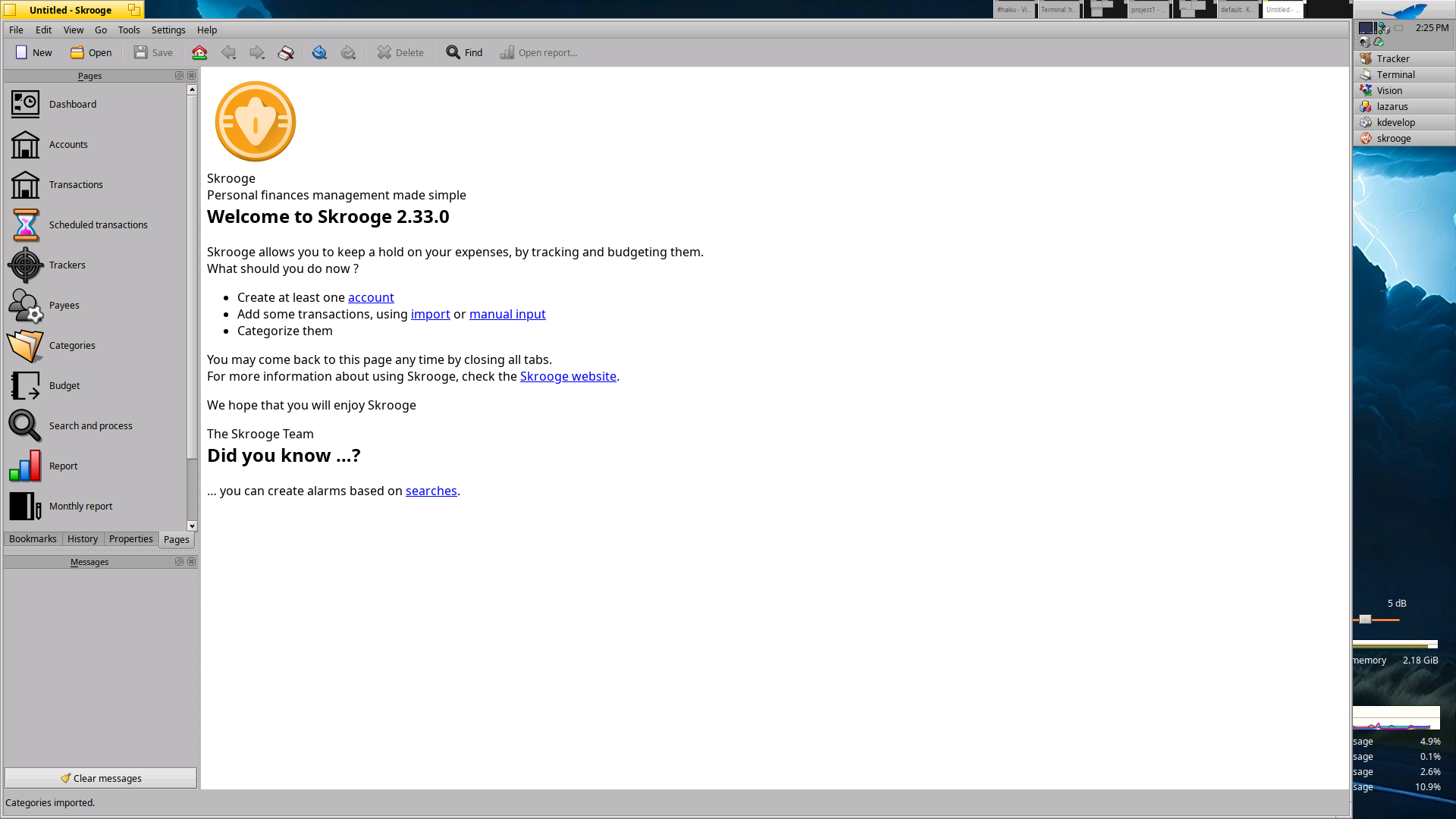
Task: Follow the 'import' link
Action: point(430,314)
